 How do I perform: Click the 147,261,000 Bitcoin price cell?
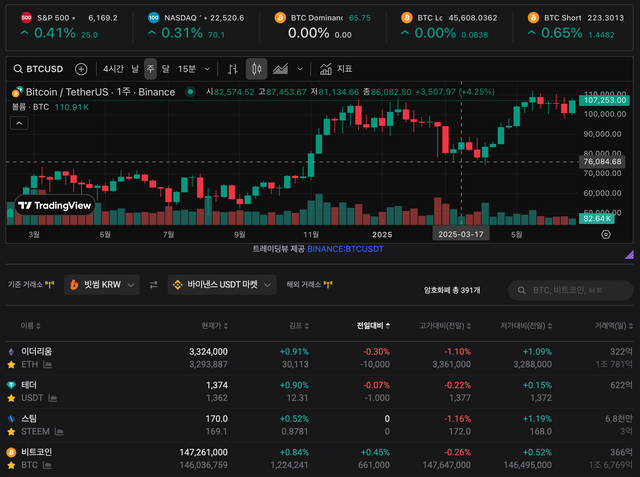click(x=204, y=452)
